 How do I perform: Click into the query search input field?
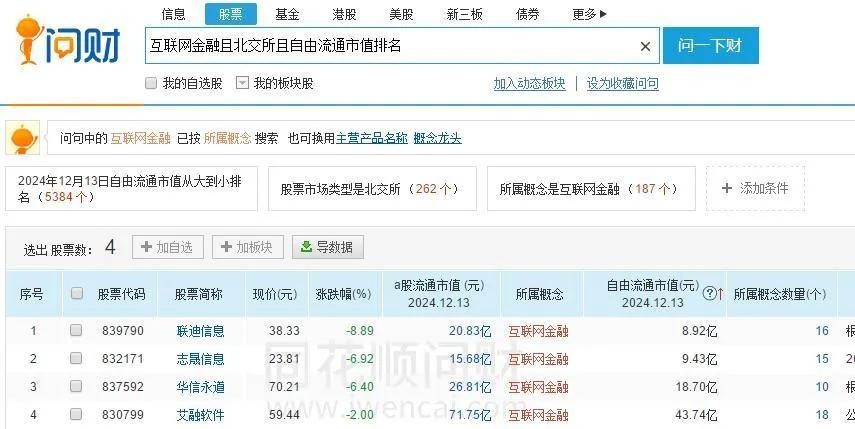click(x=390, y=47)
